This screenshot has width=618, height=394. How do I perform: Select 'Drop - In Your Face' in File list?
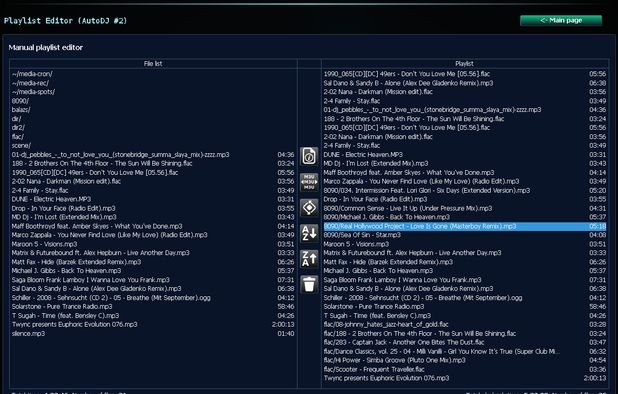(x=153, y=208)
